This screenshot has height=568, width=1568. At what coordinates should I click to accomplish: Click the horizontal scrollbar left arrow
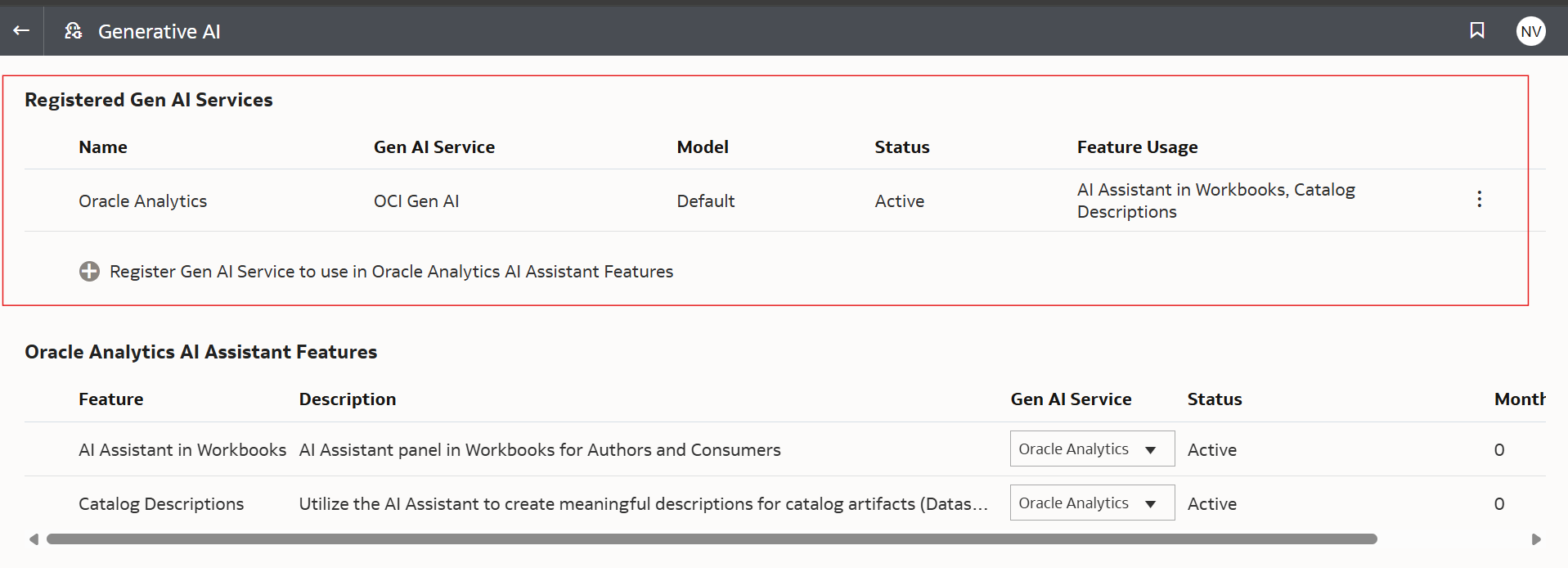pyautogui.click(x=34, y=539)
